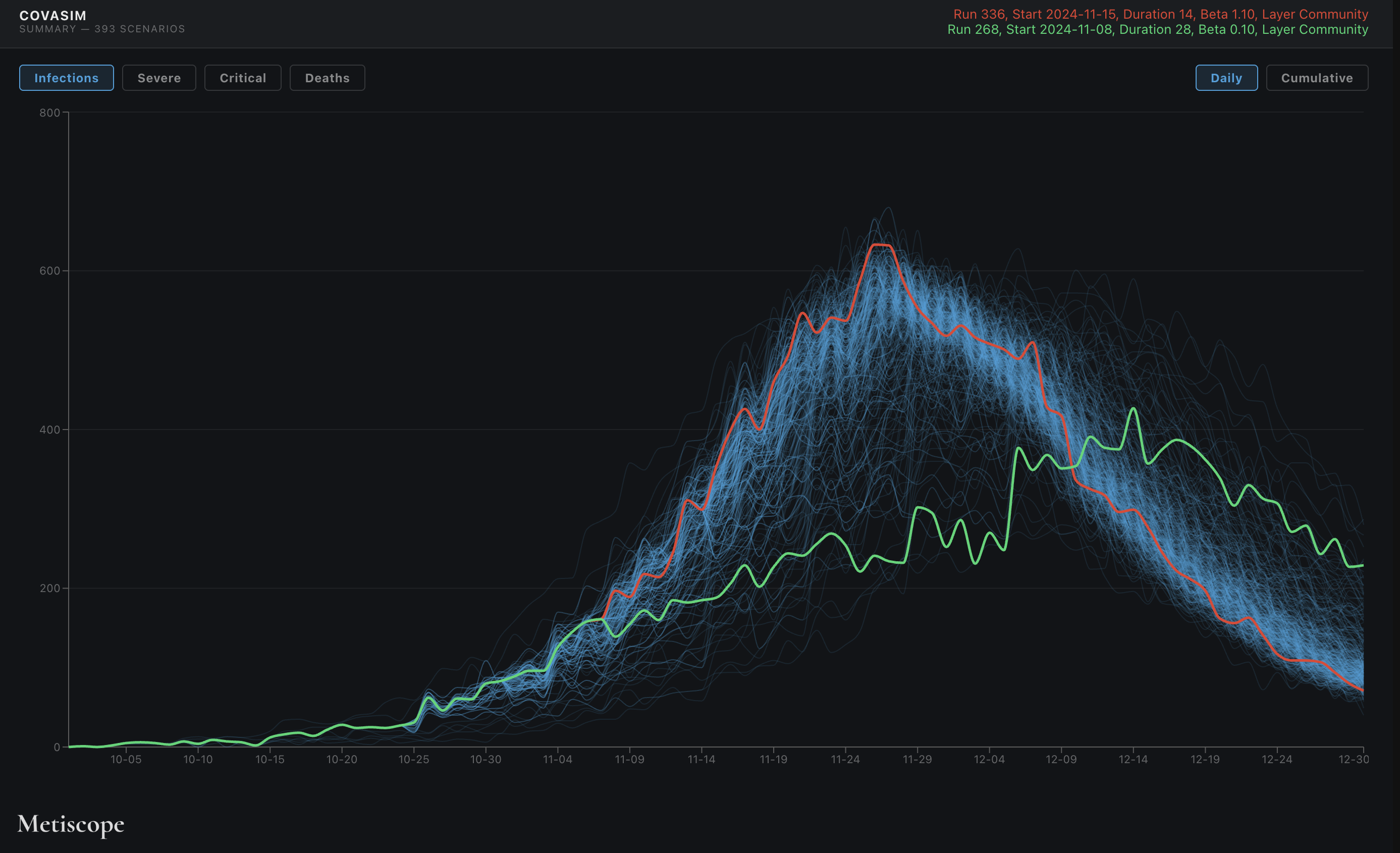Click the 11-19 x-axis date label
This screenshot has width=1400, height=853.
pos(773,759)
